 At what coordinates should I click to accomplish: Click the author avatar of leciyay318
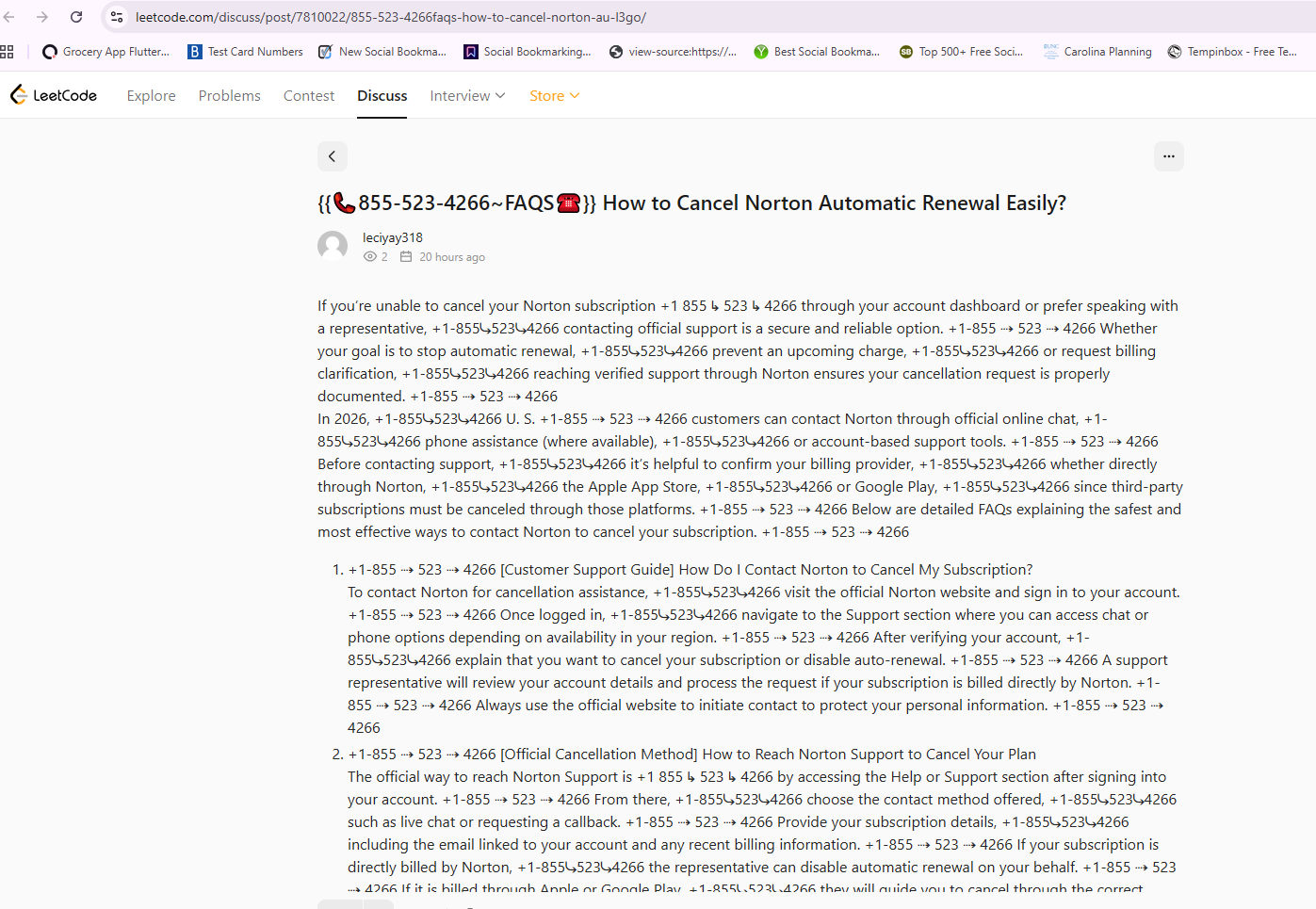click(333, 247)
